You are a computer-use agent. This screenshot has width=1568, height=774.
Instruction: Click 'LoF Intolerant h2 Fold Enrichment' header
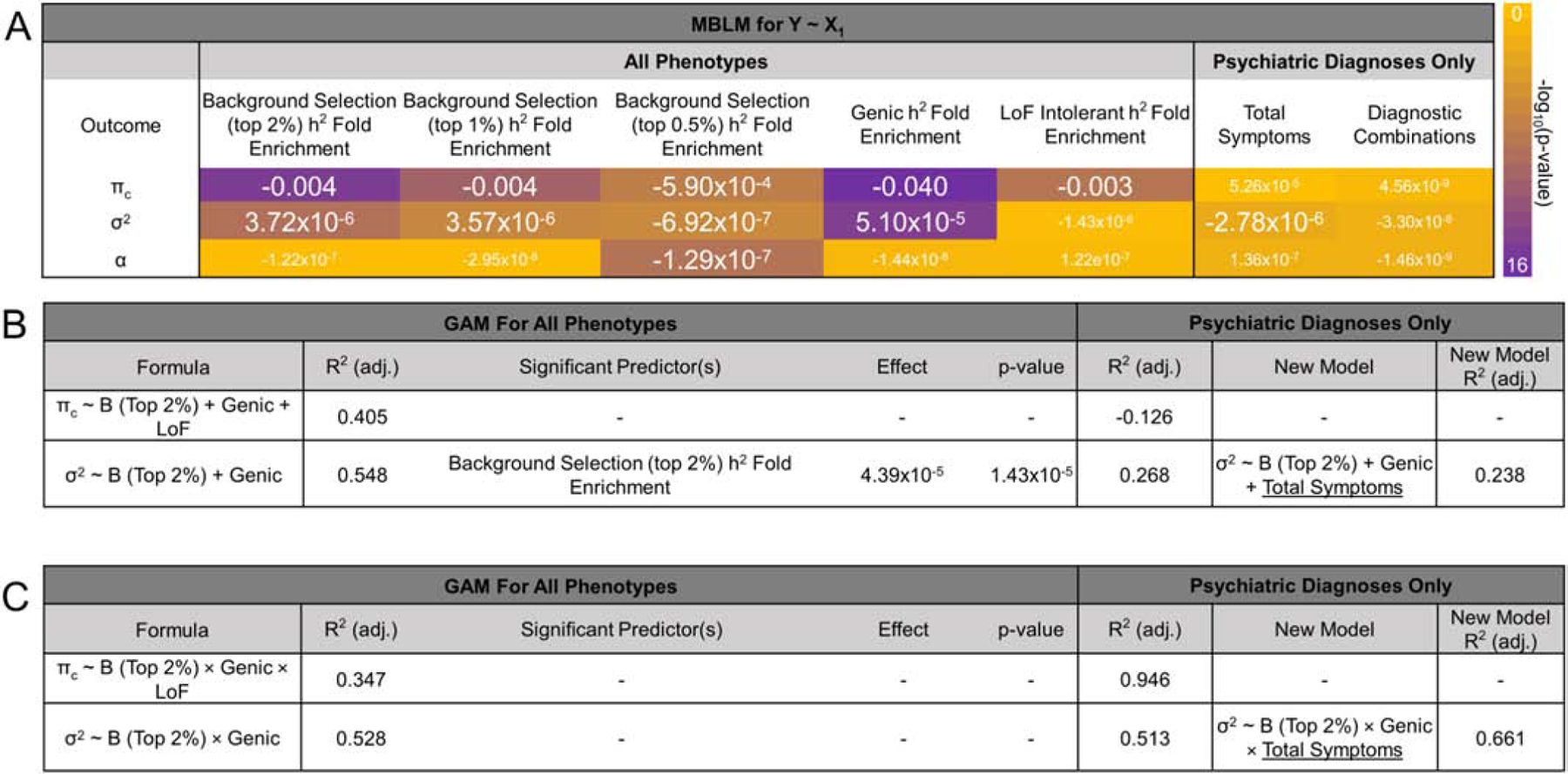(1095, 125)
